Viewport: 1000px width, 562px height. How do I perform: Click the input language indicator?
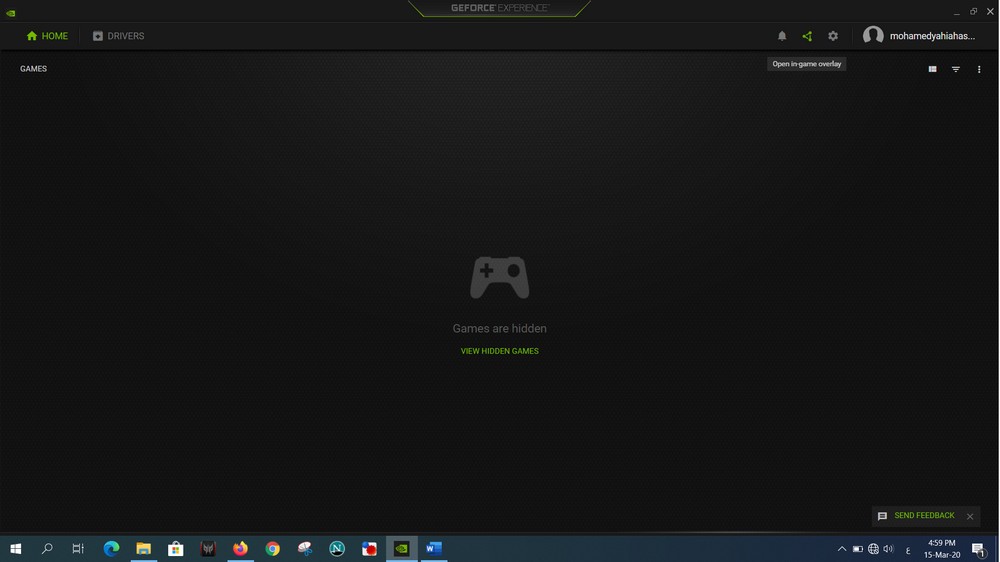[x=908, y=549]
